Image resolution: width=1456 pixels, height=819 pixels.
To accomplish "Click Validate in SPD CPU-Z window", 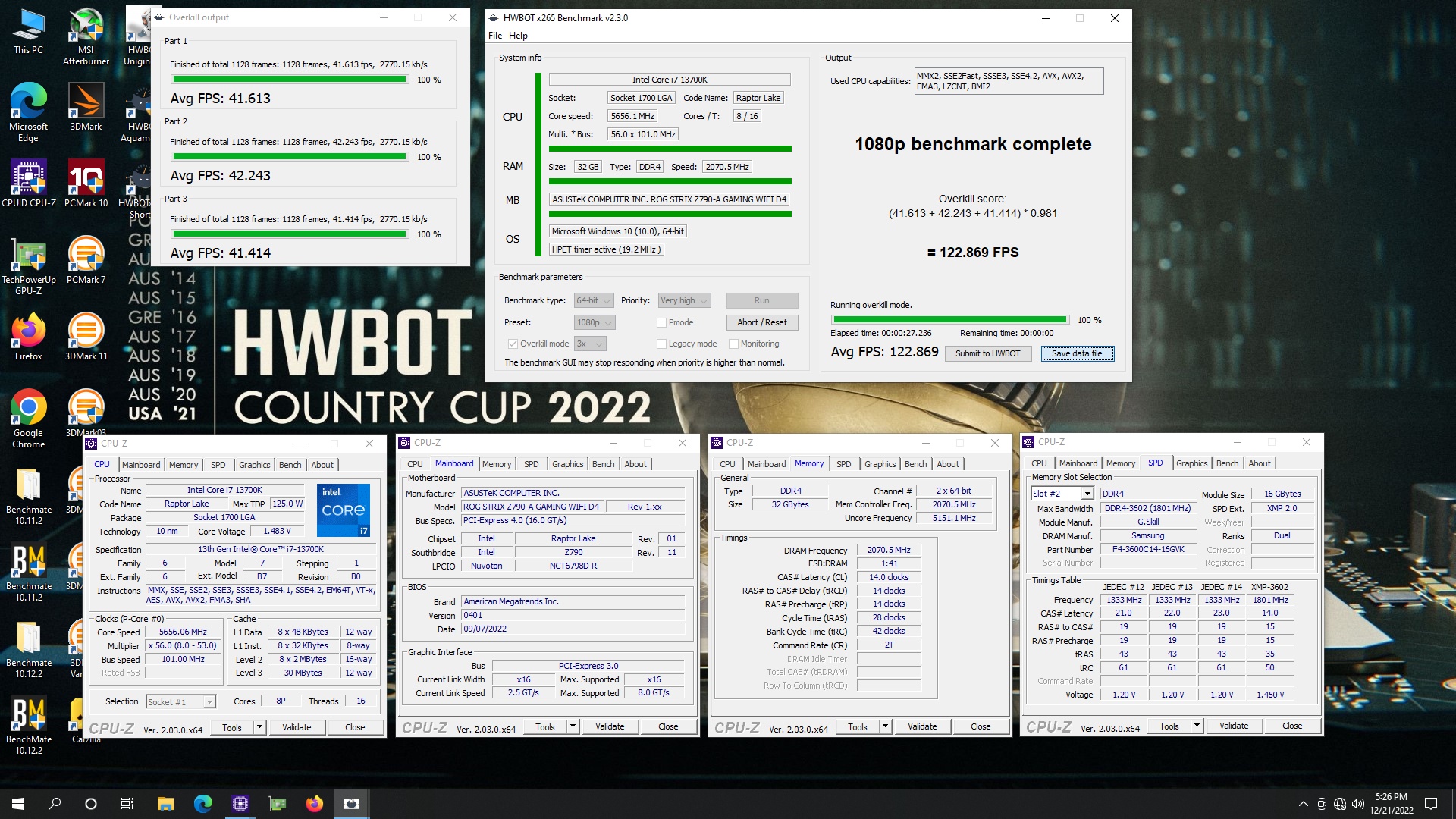I will [x=1234, y=726].
